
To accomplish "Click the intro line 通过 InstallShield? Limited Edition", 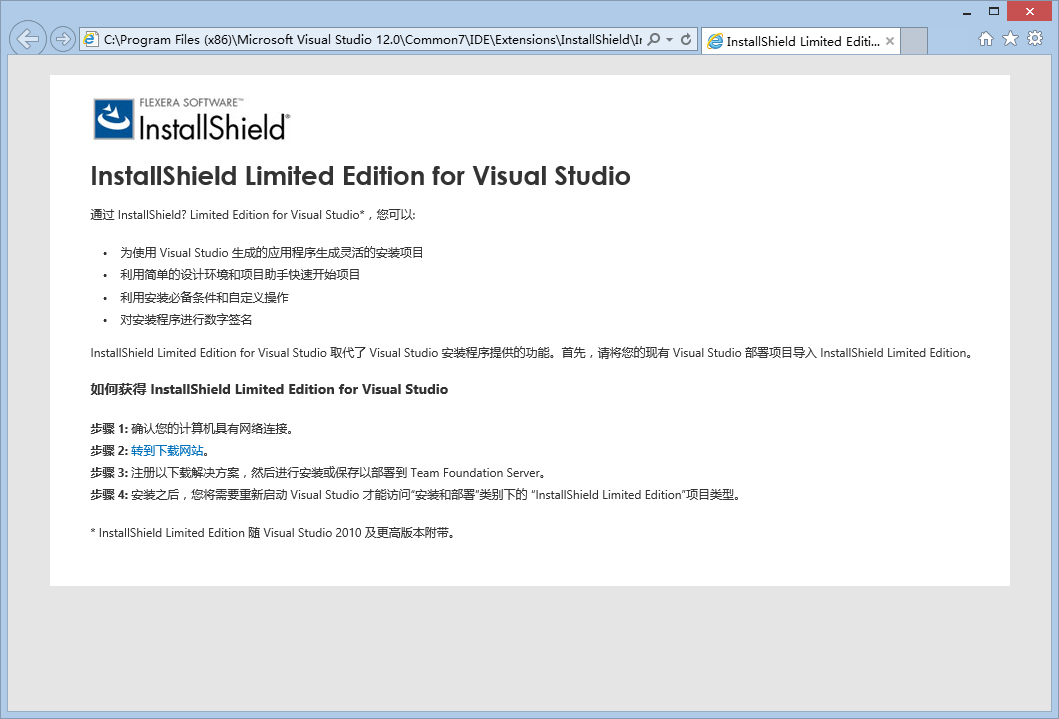I will [x=253, y=215].
